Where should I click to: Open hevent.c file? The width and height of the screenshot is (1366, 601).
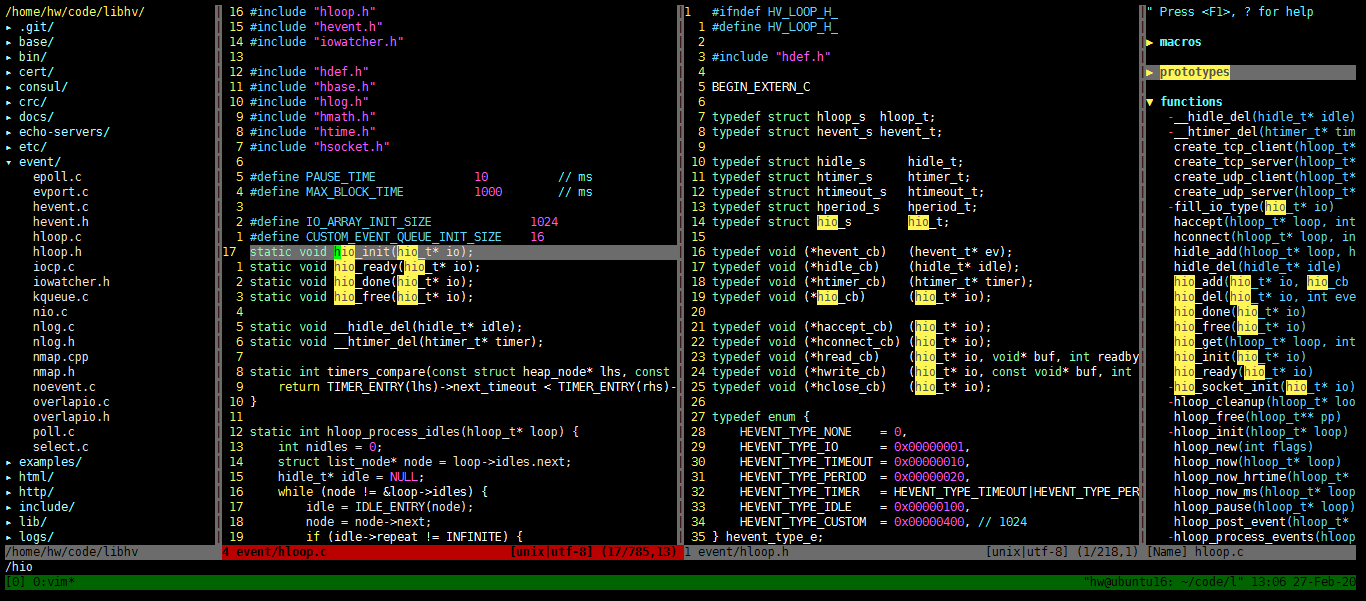click(60, 207)
